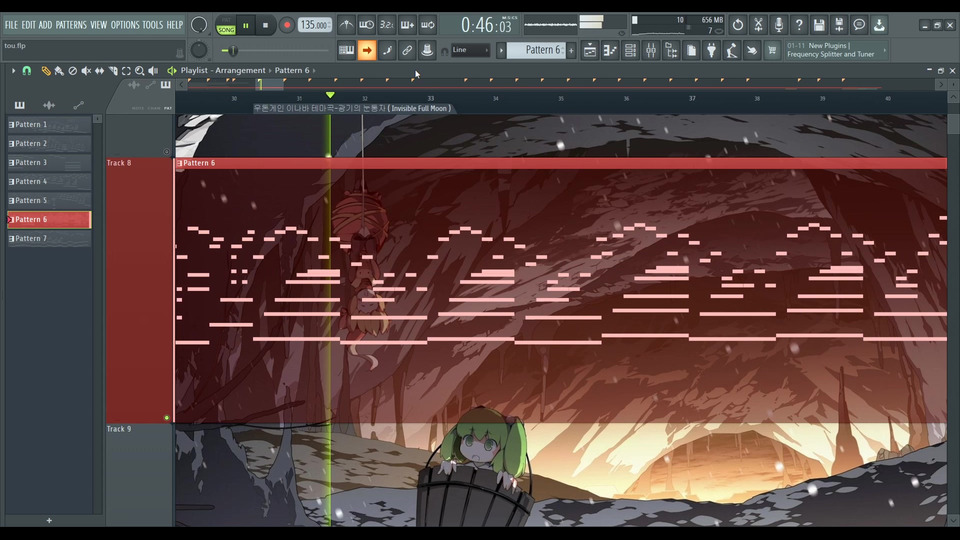Image resolution: width=960 pixels, height=540 pixels.
Task: Toggle the metronome
Action: click(347, 25)
